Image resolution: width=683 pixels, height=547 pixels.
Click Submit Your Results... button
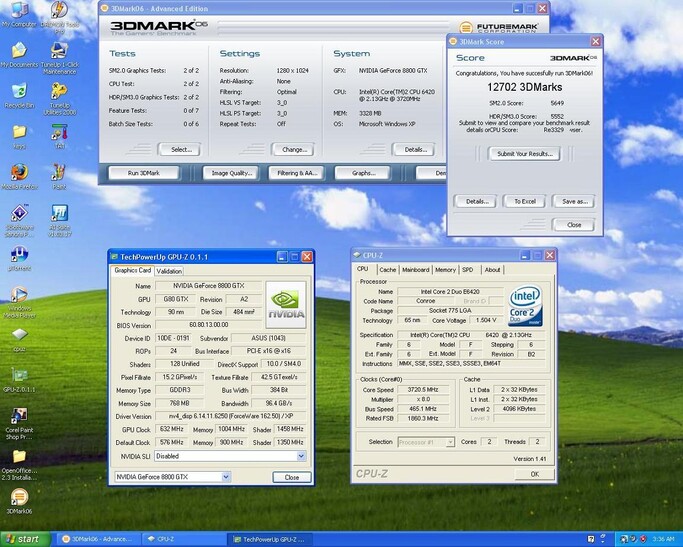tap(524, 154)
